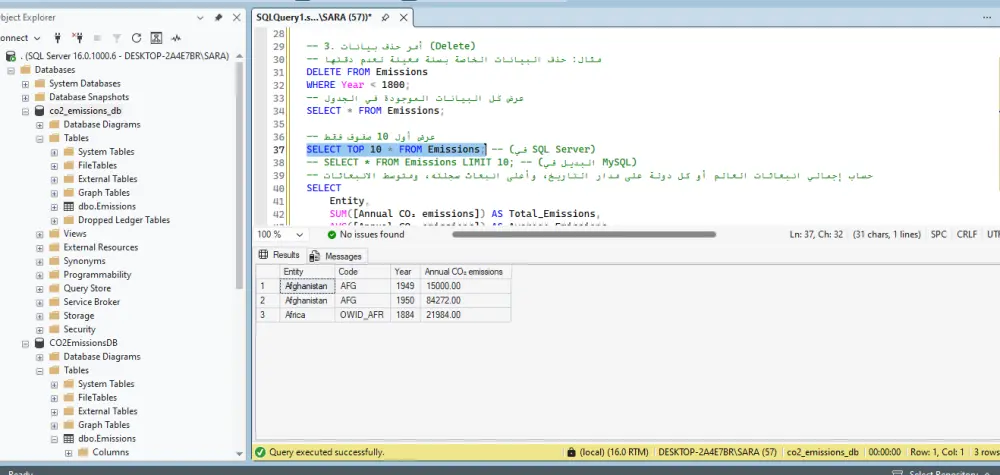Viewport: 1000px width, 475px height.
Task: Select the OWID_AFR code cell
Action: (x=362, y=315)
